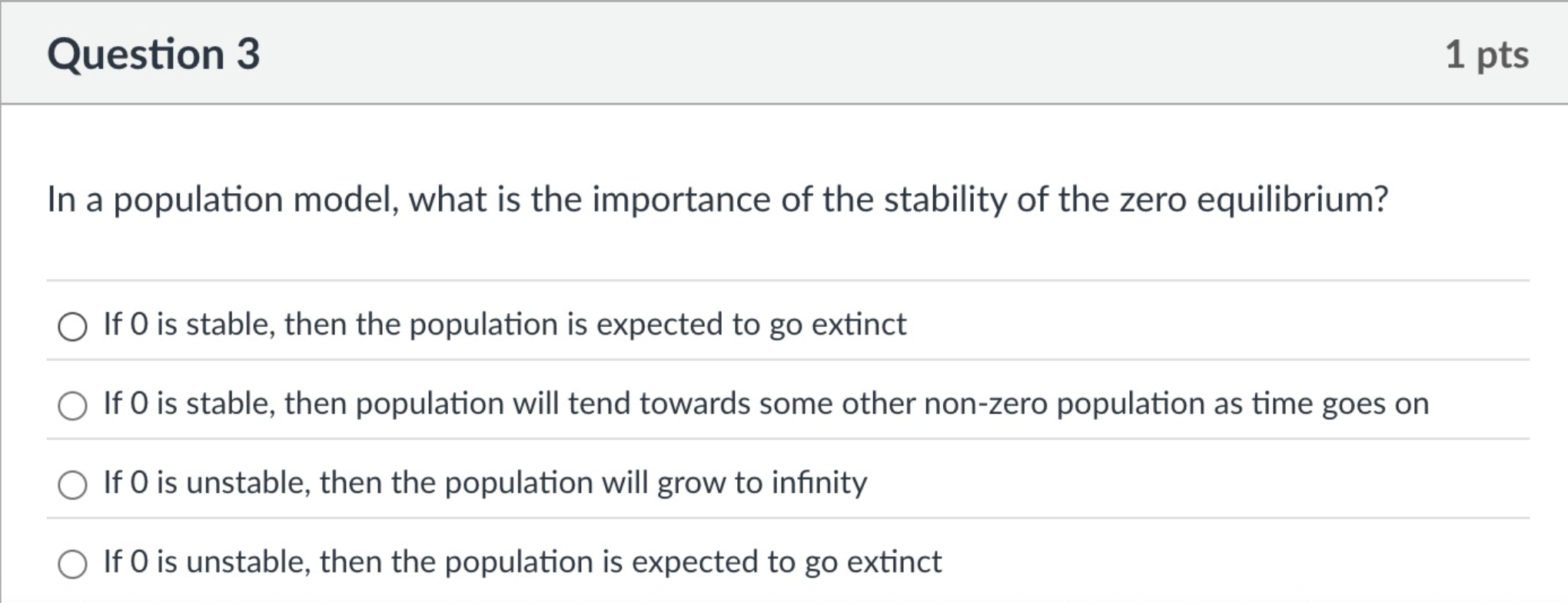Select the radio button for "population is expected to go extinct" when stable
1568x603 pixels.
[x=72, y=326]
